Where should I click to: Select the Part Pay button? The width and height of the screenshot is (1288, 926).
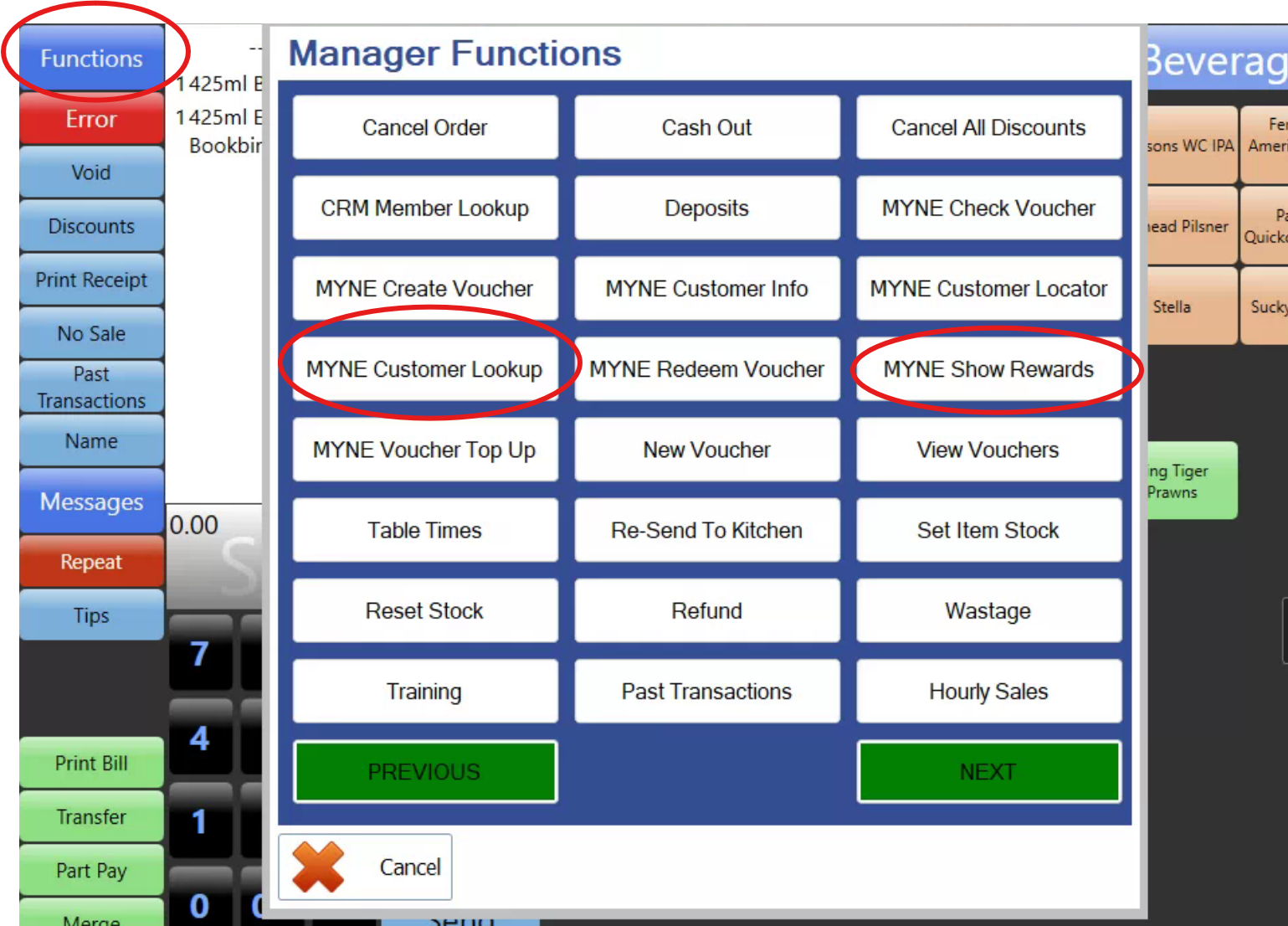click(92, 870)
